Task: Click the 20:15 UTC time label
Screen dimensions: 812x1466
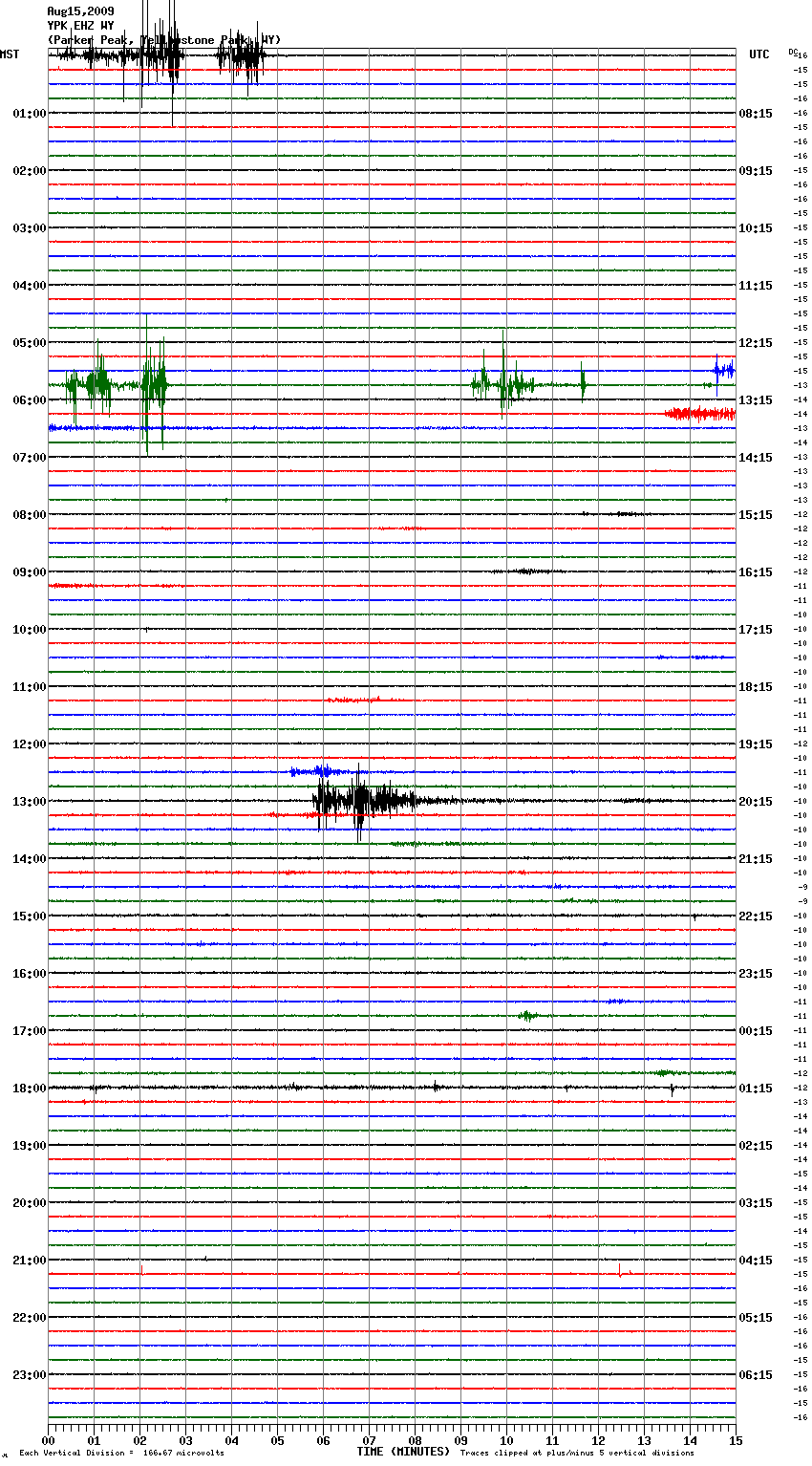Action: pyautogui.click(x=756, y=802)
